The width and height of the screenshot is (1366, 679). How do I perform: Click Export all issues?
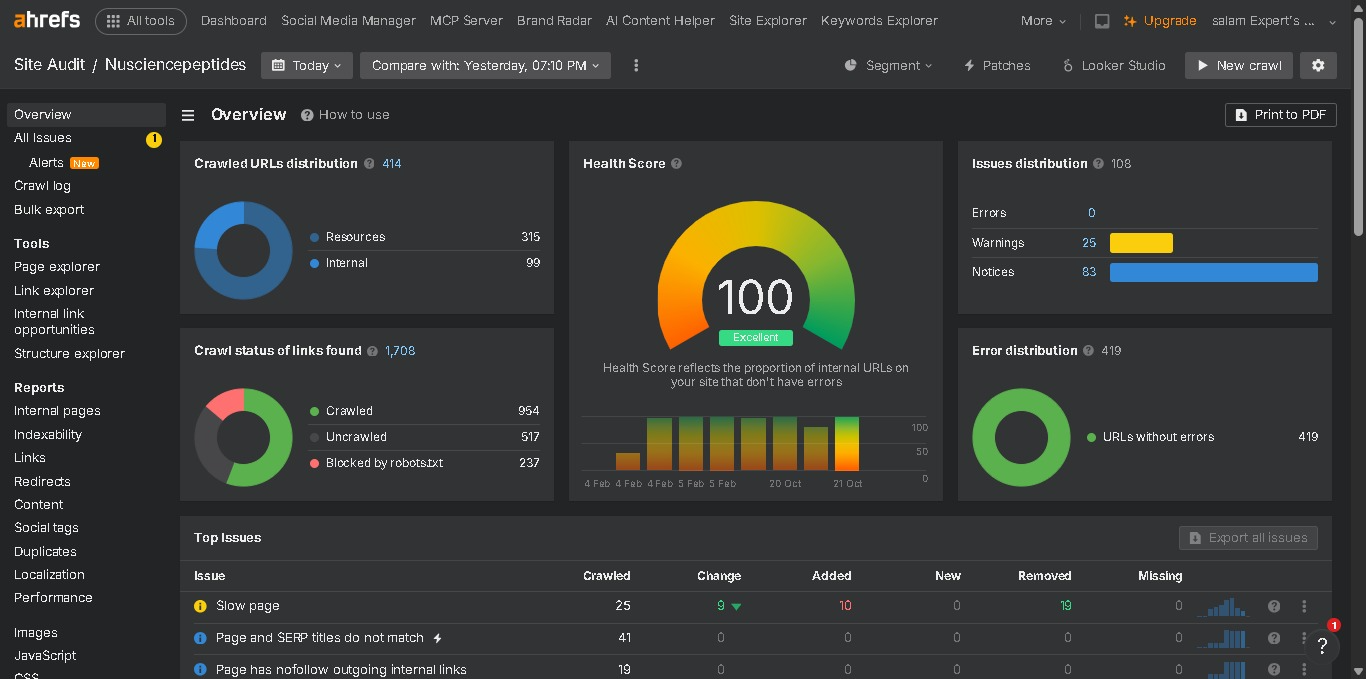click(1248, 538)
